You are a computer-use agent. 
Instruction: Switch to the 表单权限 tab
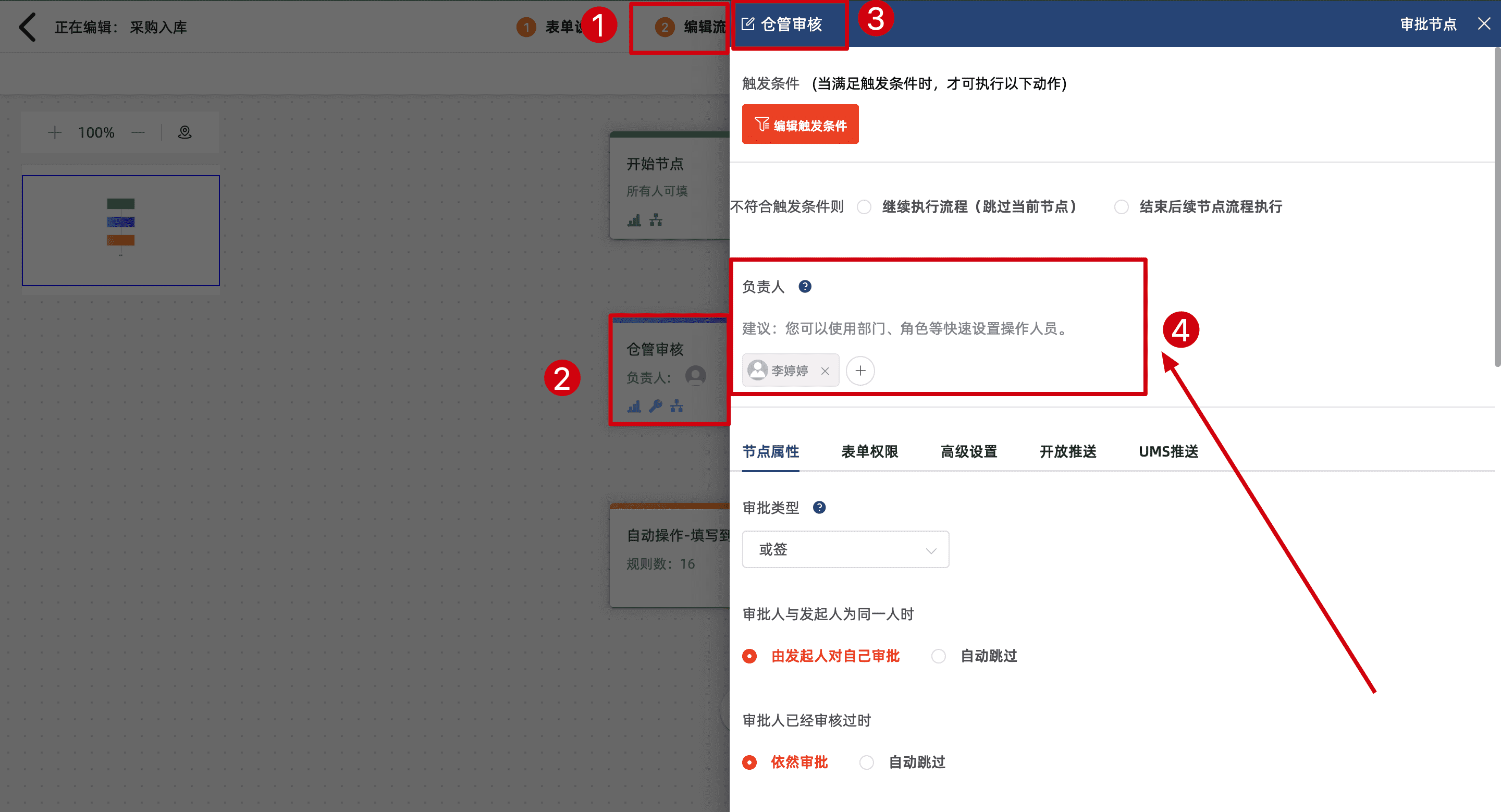pos(869,451)
